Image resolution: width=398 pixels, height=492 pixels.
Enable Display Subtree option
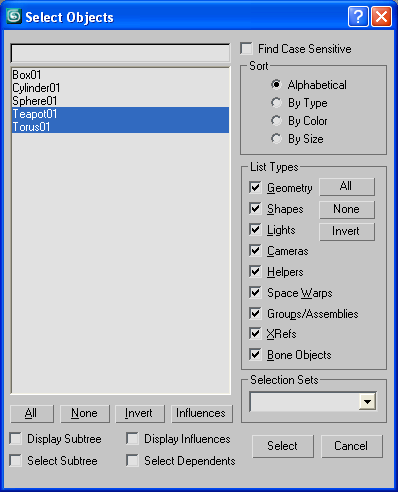click(16, 439)
